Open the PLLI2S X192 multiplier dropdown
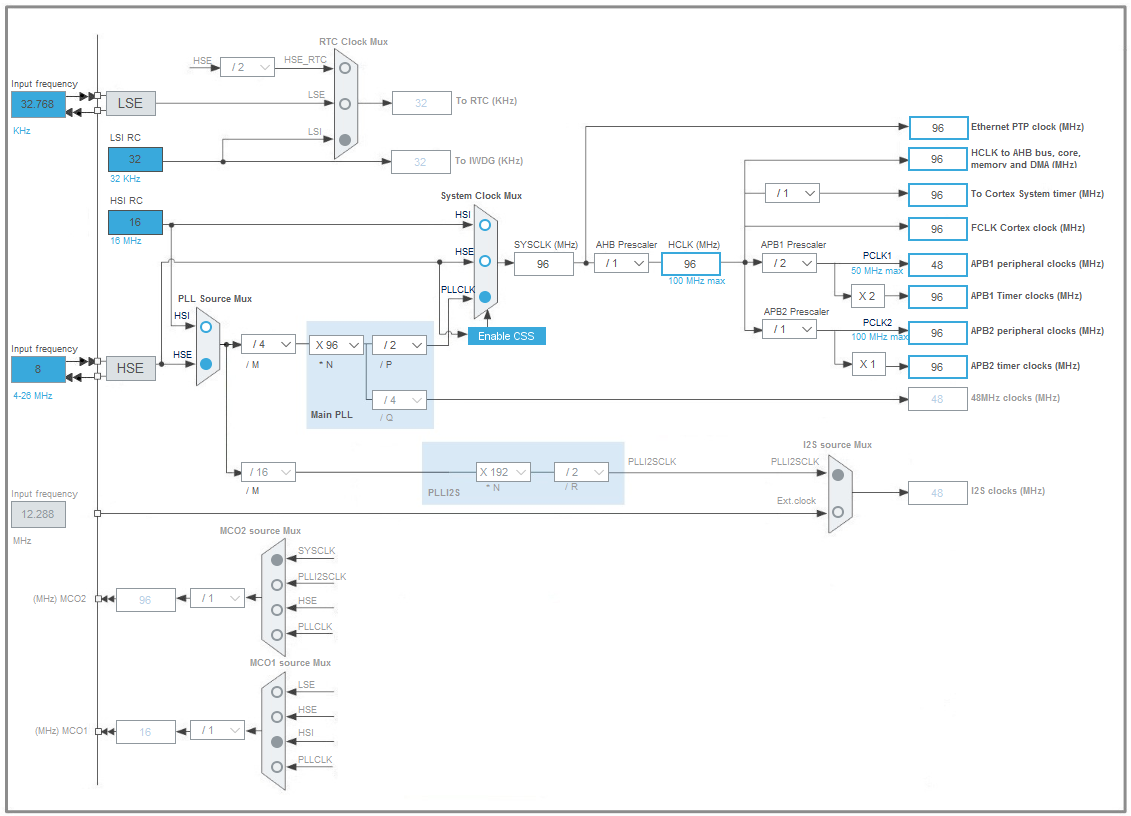 502,471
